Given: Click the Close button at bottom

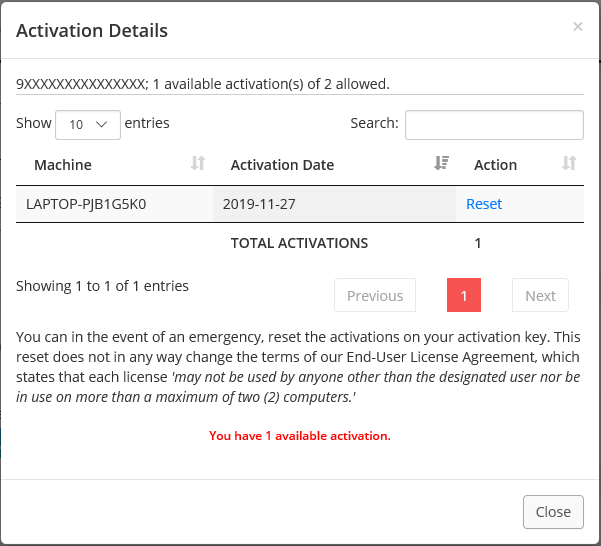Looking at the screenshot, I should [553, 512].
